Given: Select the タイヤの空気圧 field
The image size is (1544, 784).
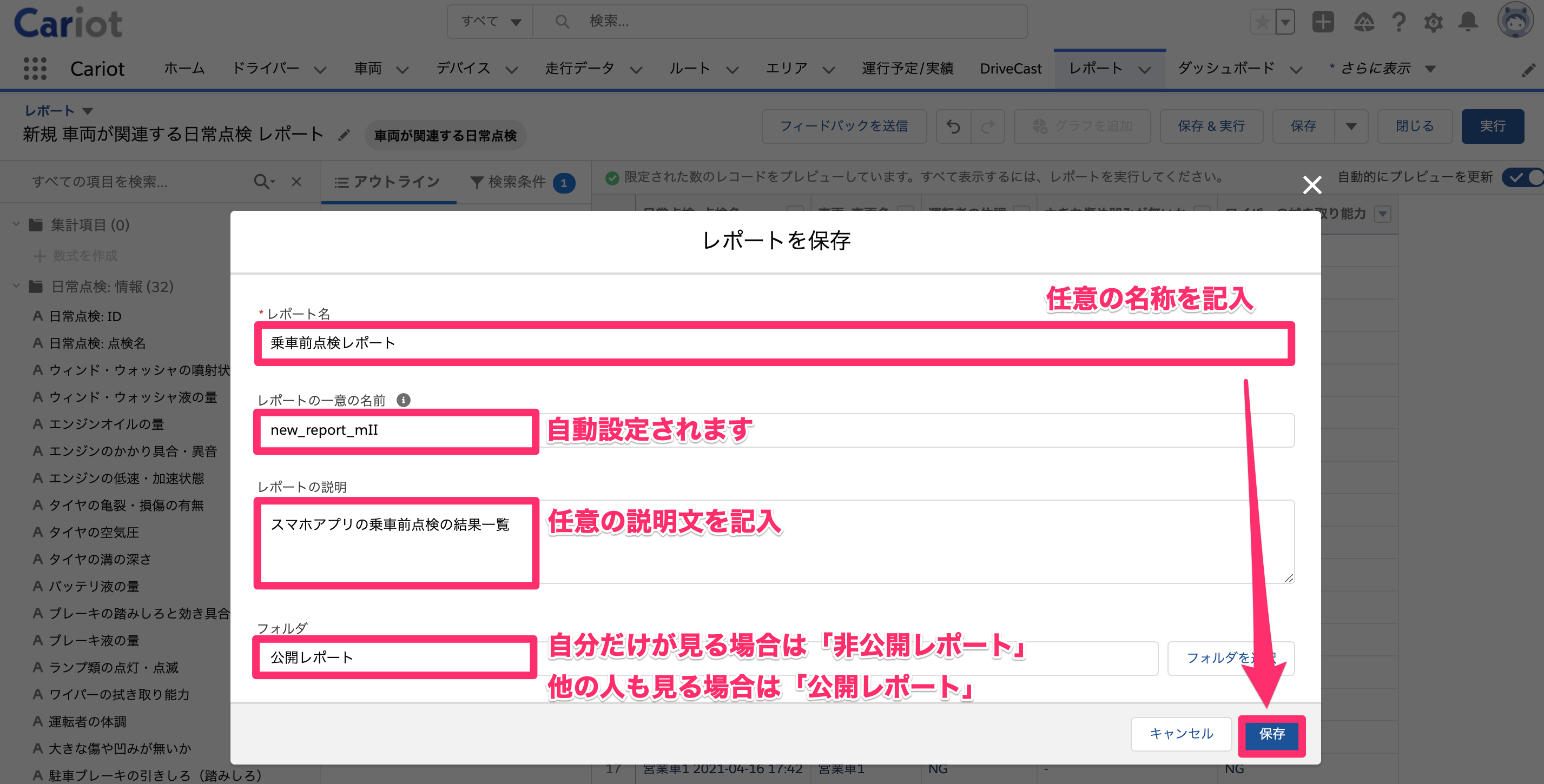Looking at the screenshot, I should (x=94, y=532).
